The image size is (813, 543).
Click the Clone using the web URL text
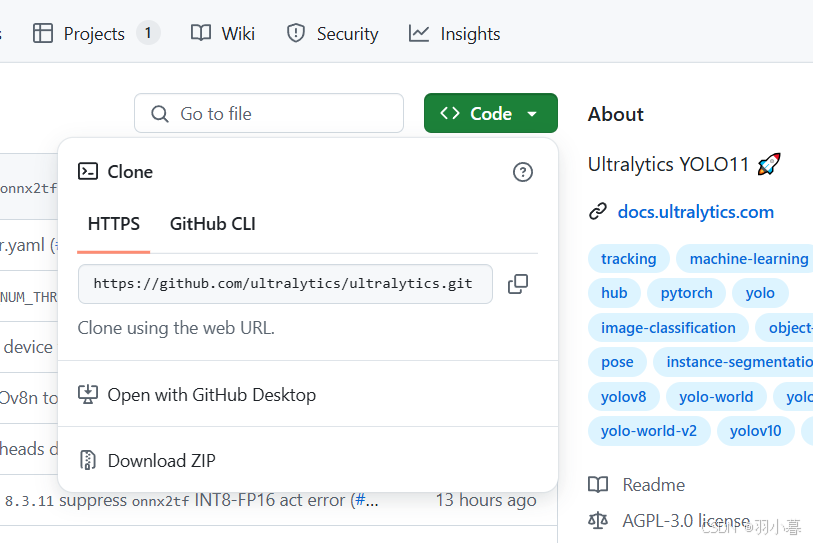coord(176,328)
